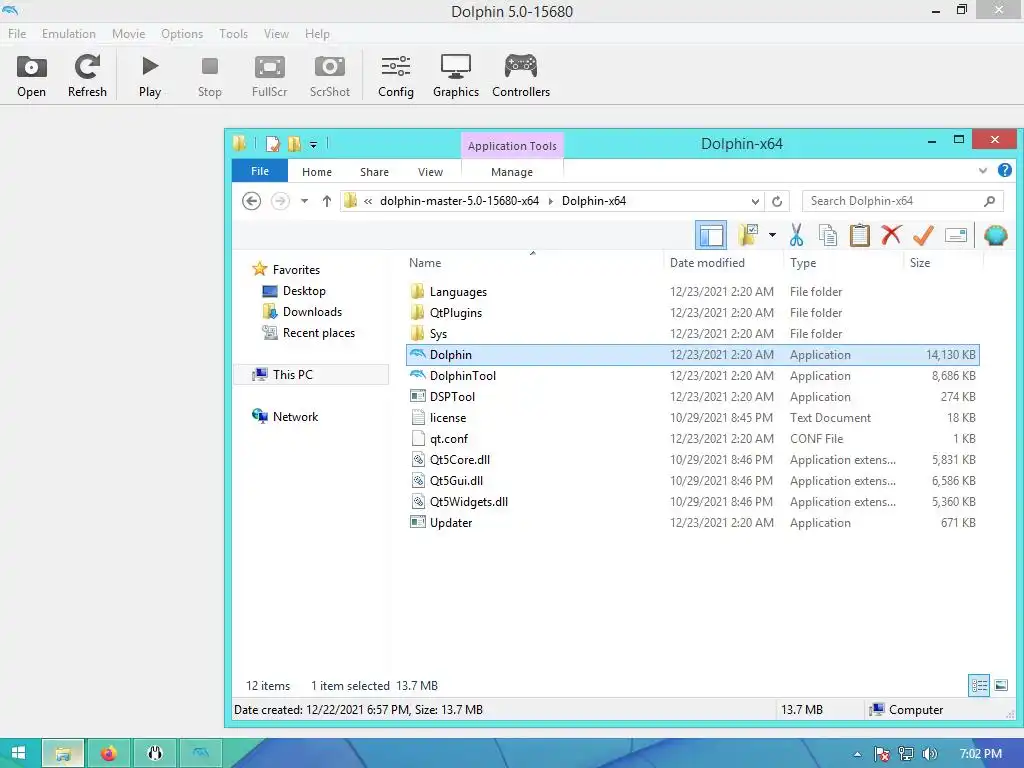Click the Email envelope toolbar icon

pyautogui.click(x=955, y=235)
